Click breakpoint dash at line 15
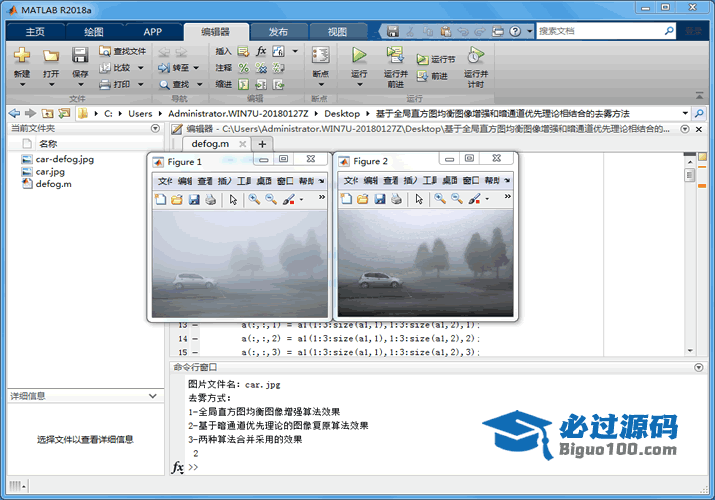The height and width of the screenshot is (500, 715). click(x=195, y=352)
